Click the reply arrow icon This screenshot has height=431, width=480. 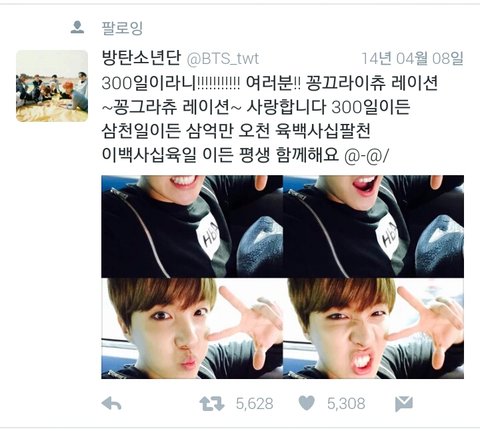point(111,404)
